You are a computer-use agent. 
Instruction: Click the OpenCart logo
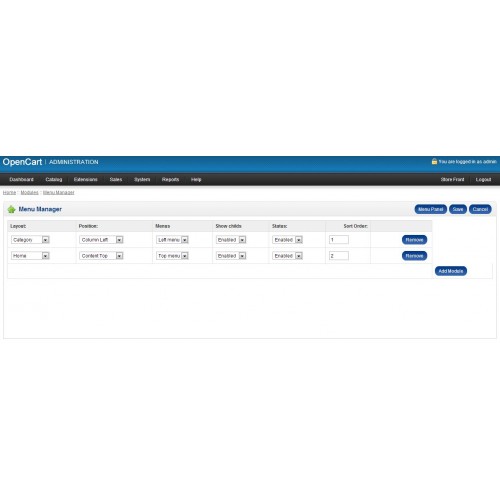[x=22, y=162]
